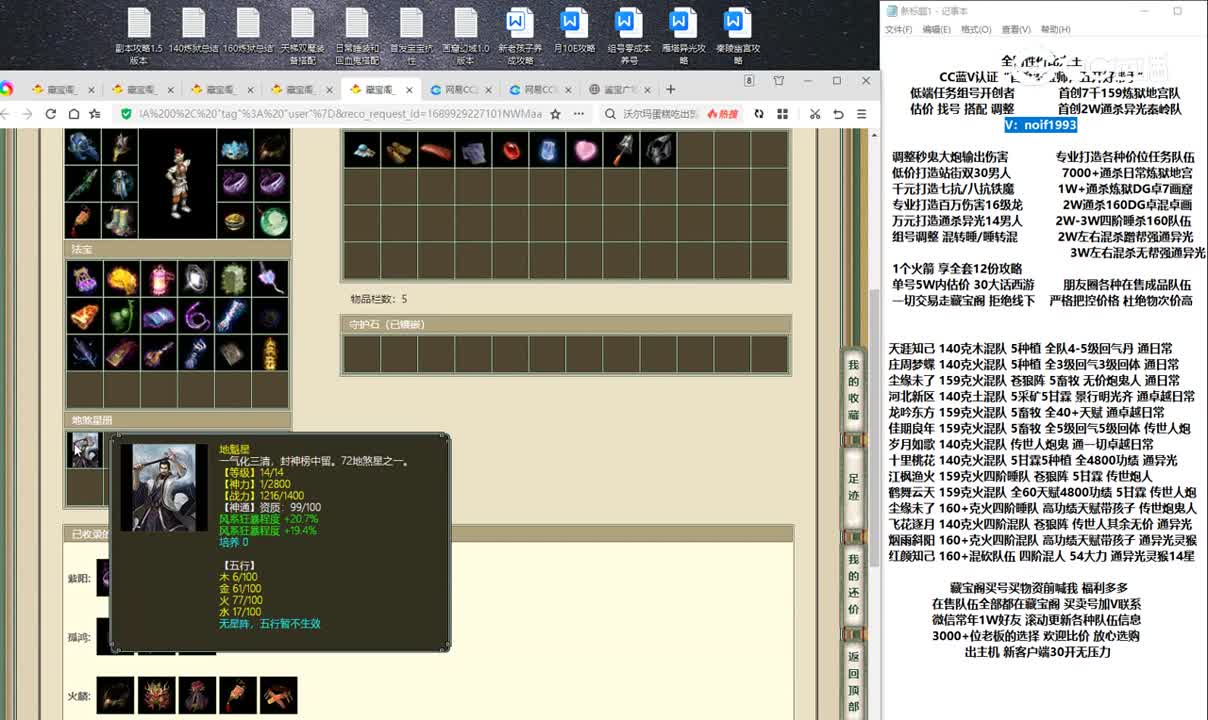The height and width of the screenshot is (720, 1208).
Task: Open Notepad 编辑(E) menu
Action: click(936, 30)
